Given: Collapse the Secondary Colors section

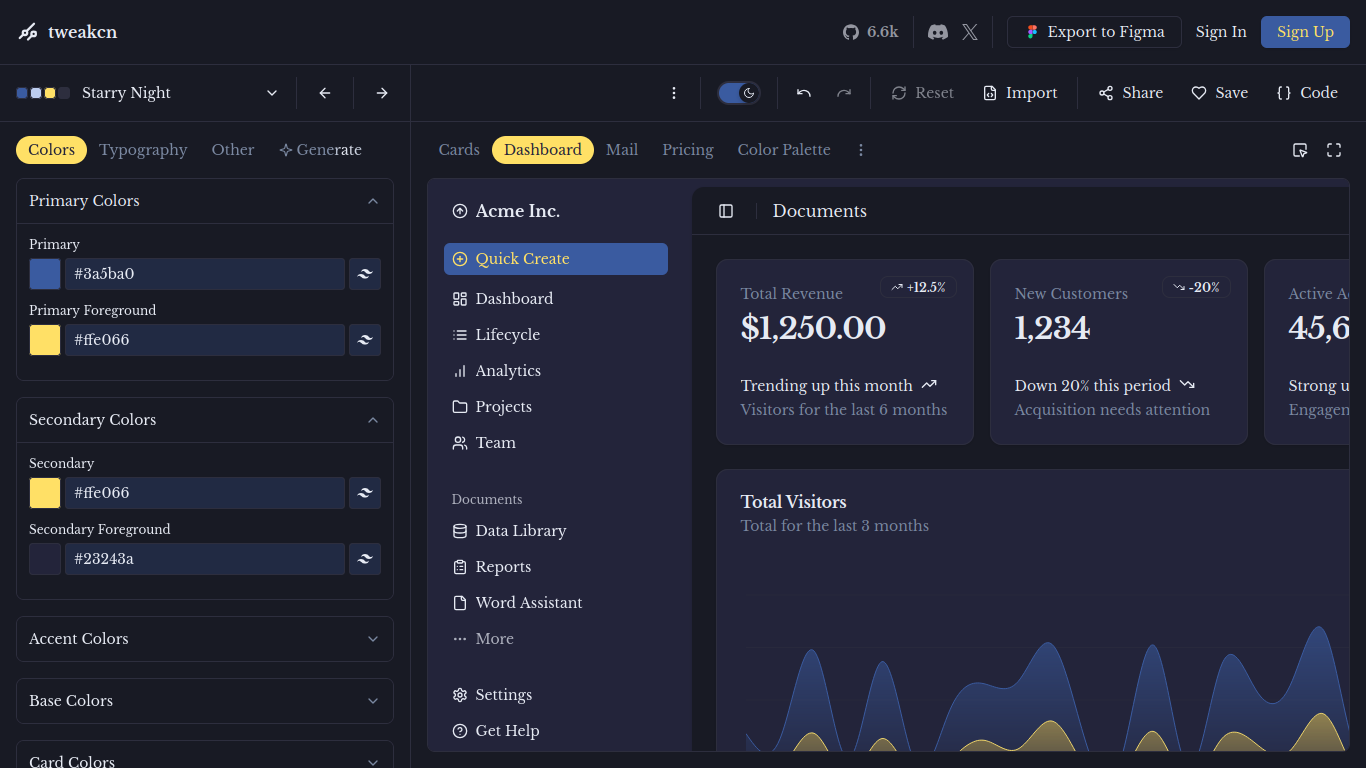Looking at the screenshot, I should (205, 420).
